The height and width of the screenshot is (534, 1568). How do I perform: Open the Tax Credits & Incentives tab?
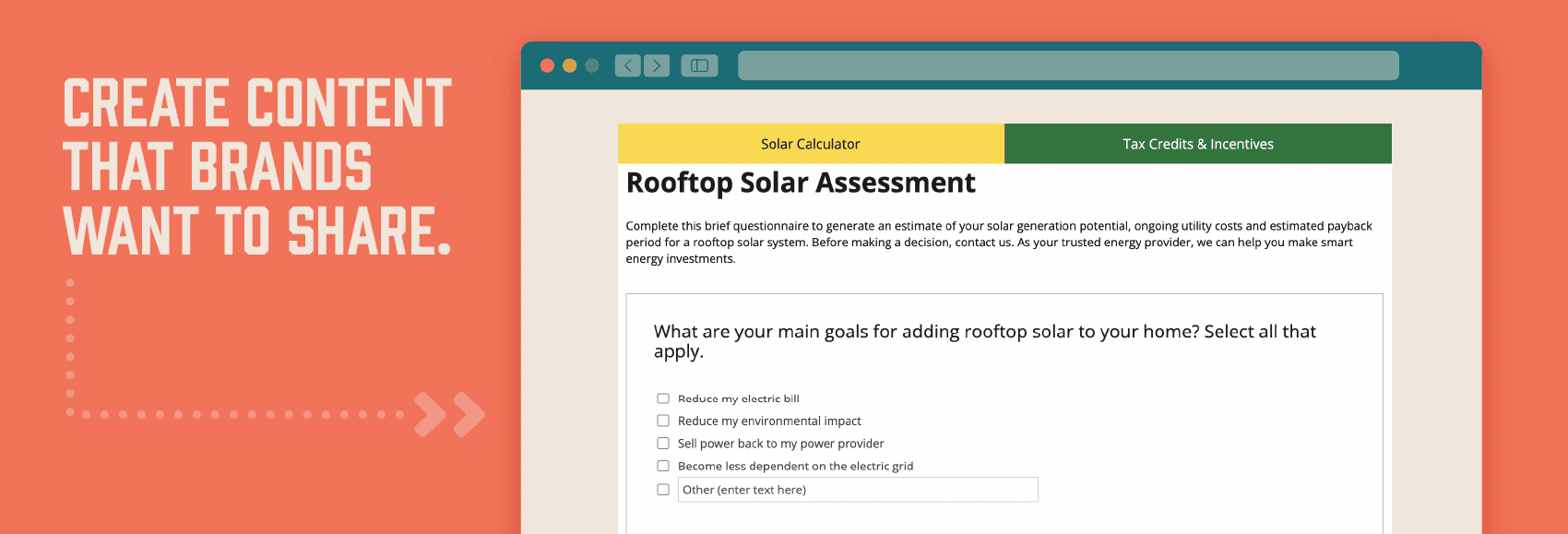(1197, 144)
